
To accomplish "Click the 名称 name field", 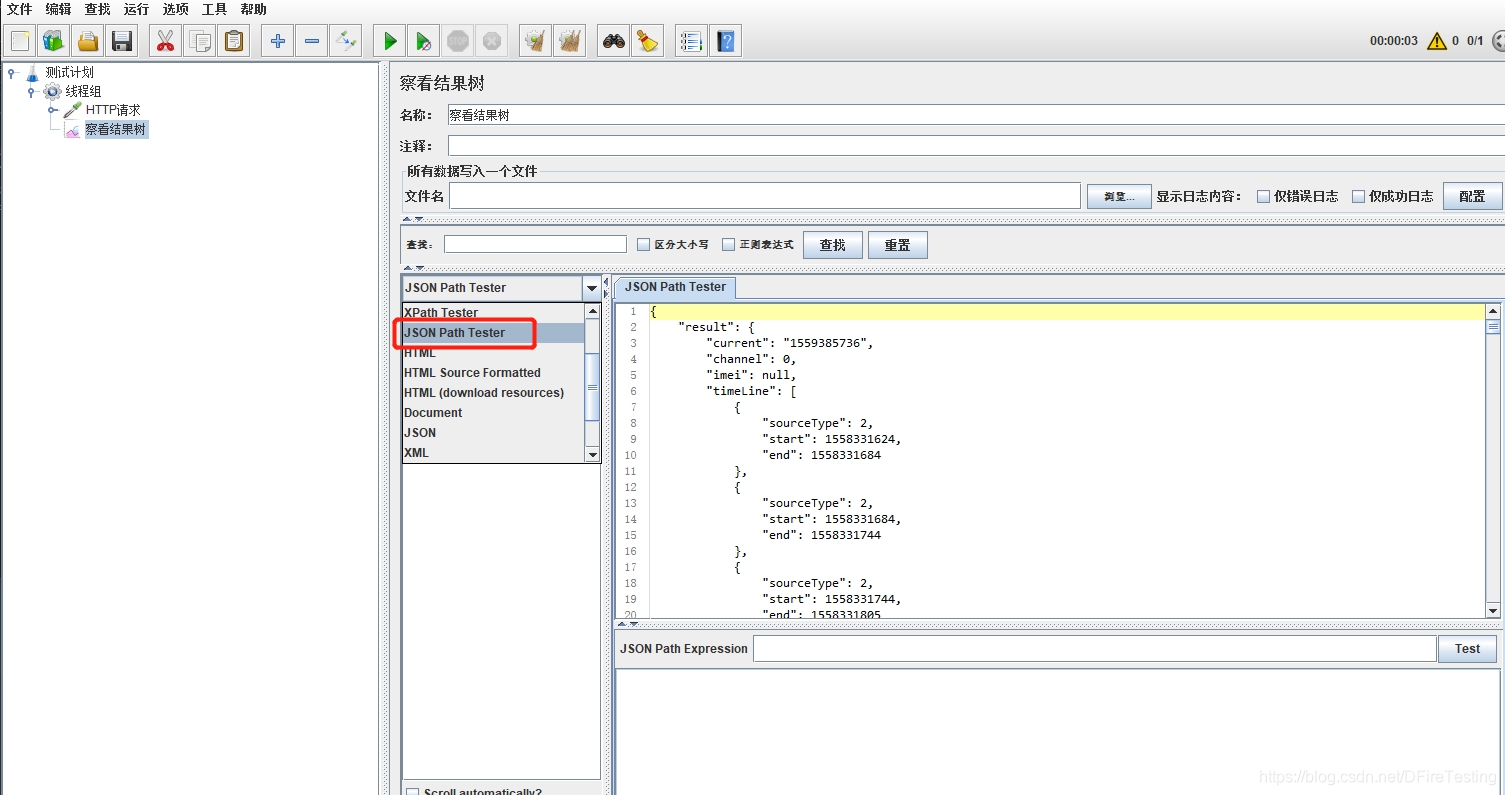I will click(976, 115).
